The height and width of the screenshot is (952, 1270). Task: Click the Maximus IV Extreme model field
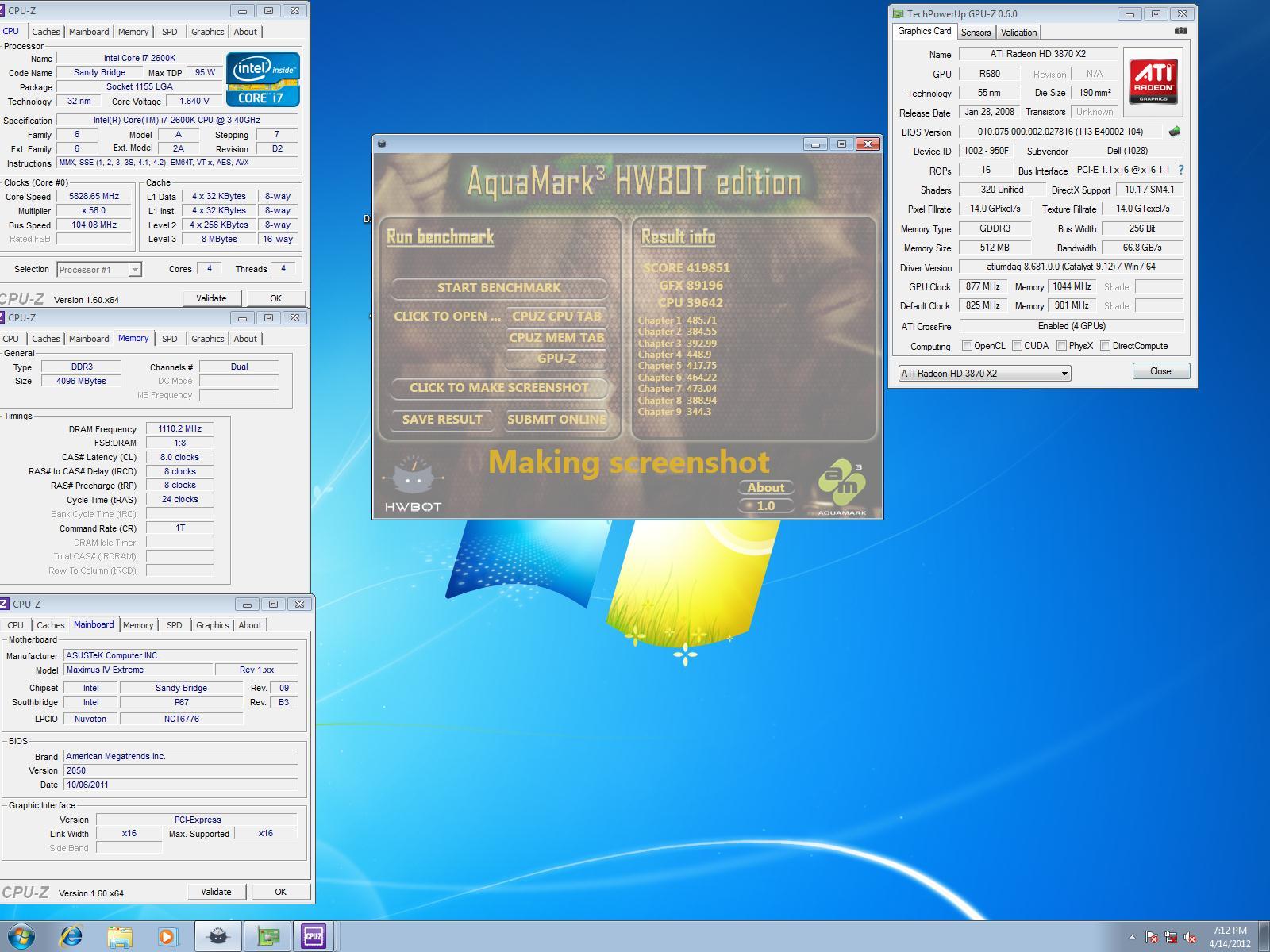[x=138, y=670]
